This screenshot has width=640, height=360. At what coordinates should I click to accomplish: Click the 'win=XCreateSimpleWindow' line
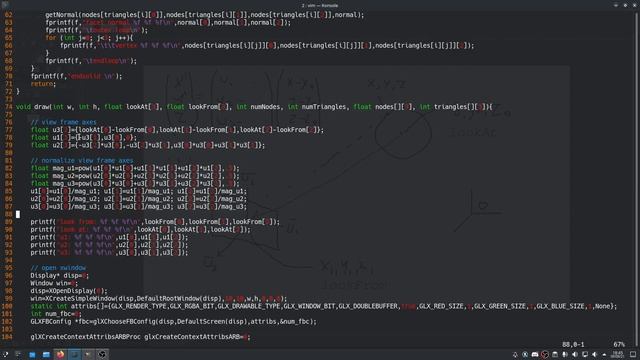click(x=159, y=298)
